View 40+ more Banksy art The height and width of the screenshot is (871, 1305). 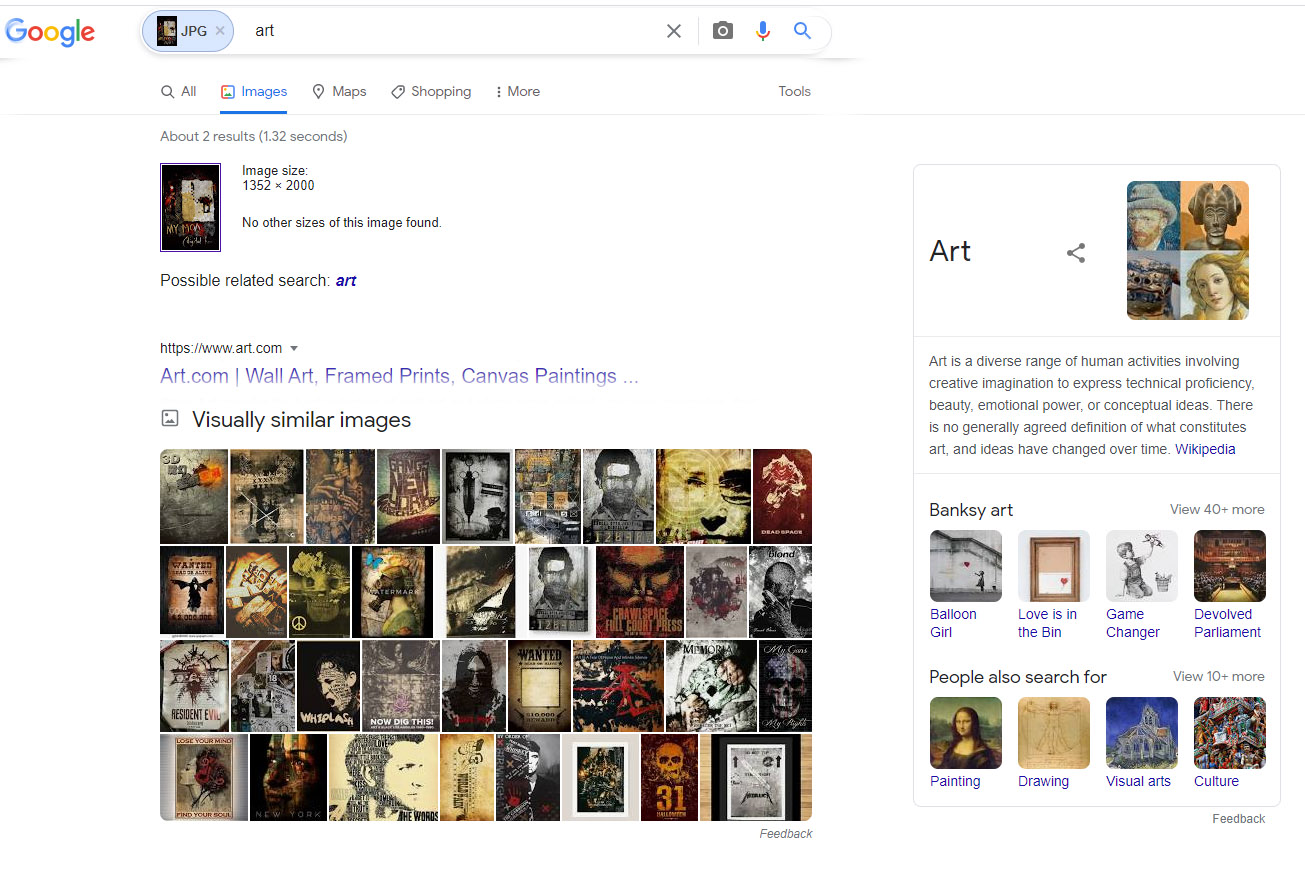pyautogui.click(x=1217, y=509)
